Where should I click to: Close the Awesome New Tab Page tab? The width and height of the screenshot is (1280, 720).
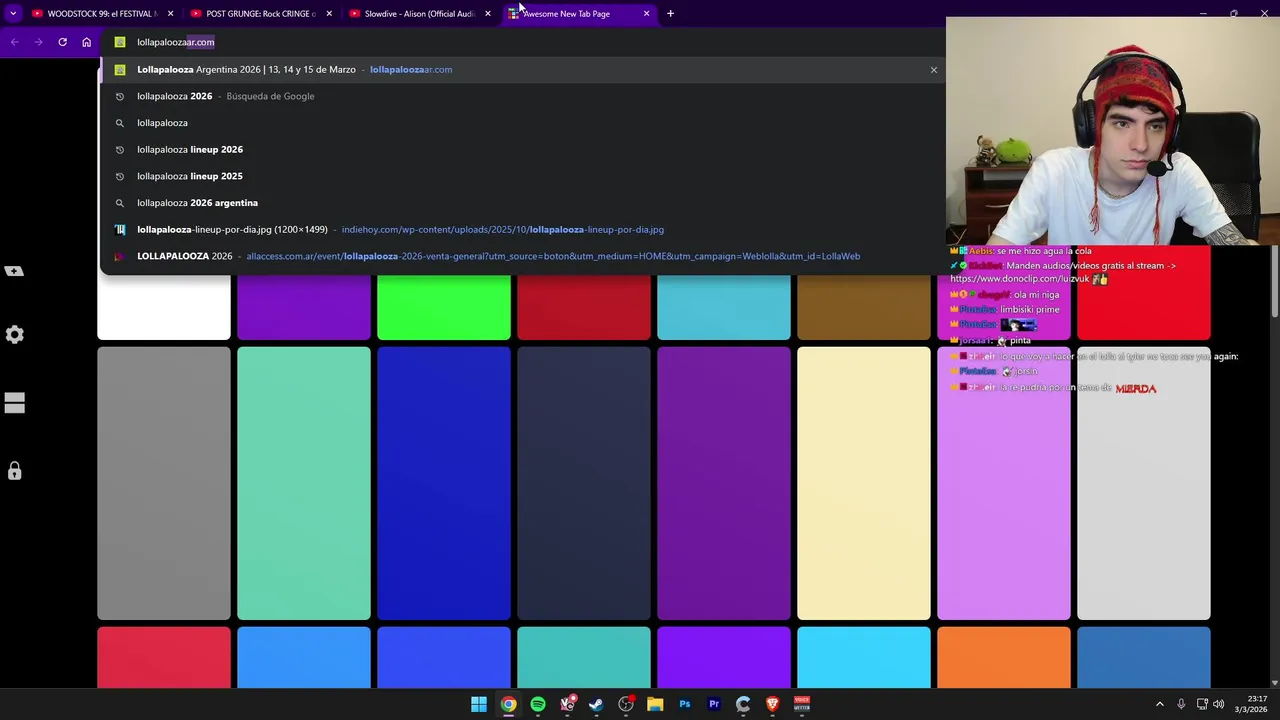[x=646, y=14]
